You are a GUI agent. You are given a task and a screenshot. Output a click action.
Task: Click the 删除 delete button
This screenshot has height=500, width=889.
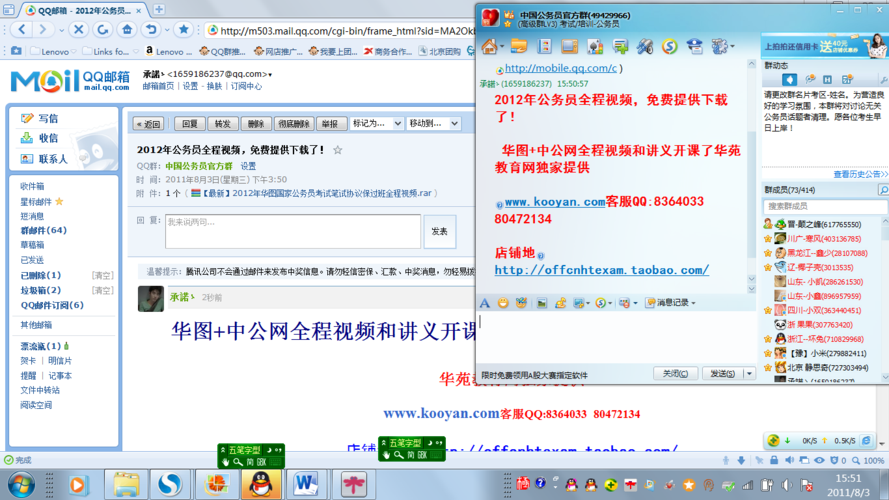(256, 124)
